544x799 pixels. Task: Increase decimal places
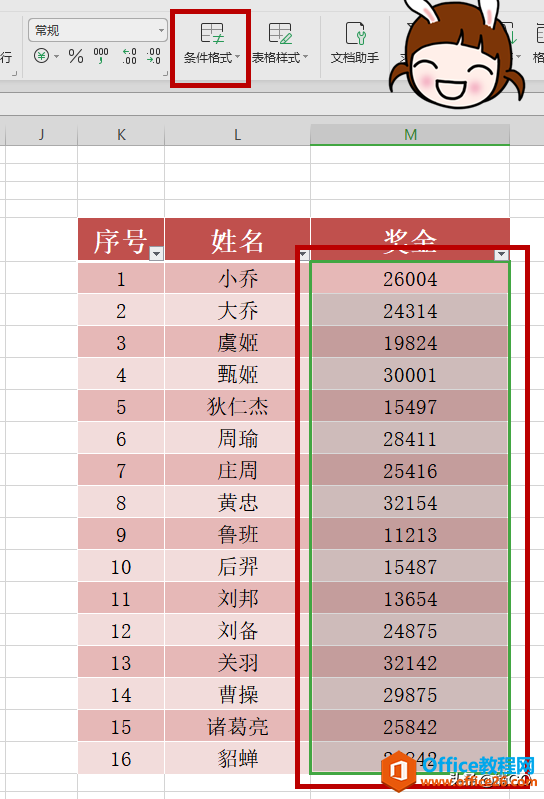tap(129, 56)
